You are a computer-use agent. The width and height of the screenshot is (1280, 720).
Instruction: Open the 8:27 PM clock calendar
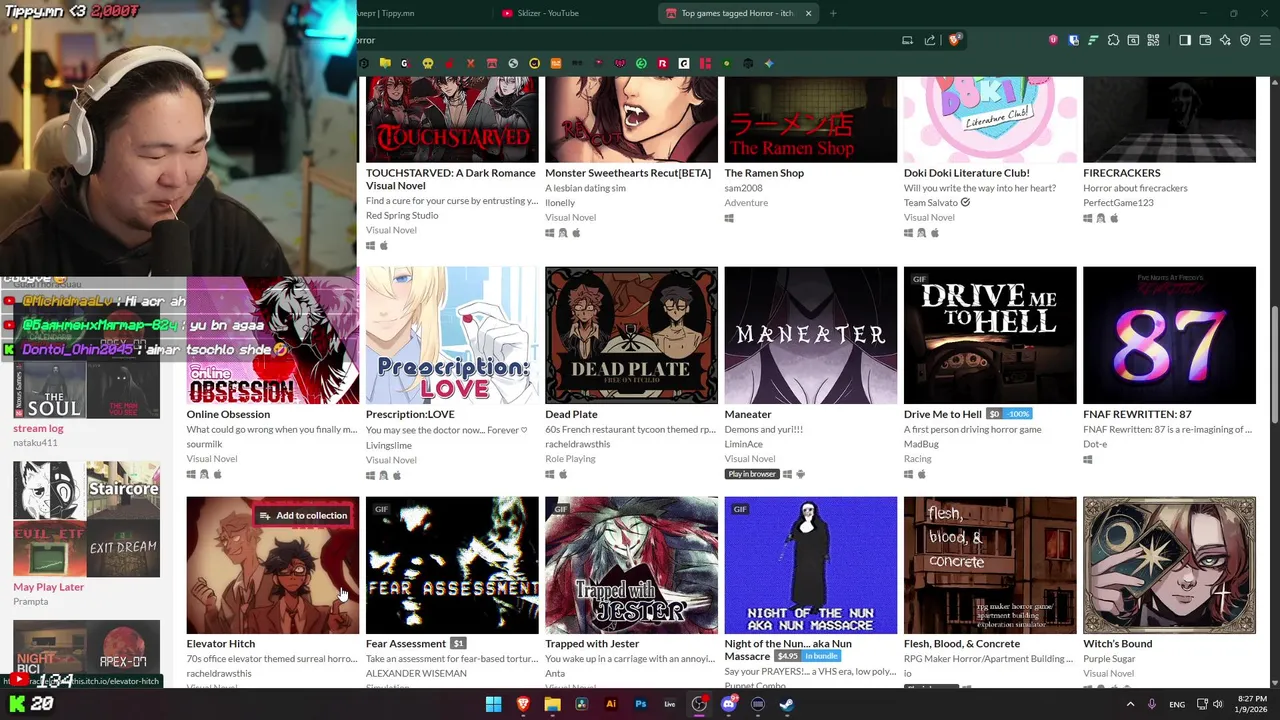point(1252,704)
